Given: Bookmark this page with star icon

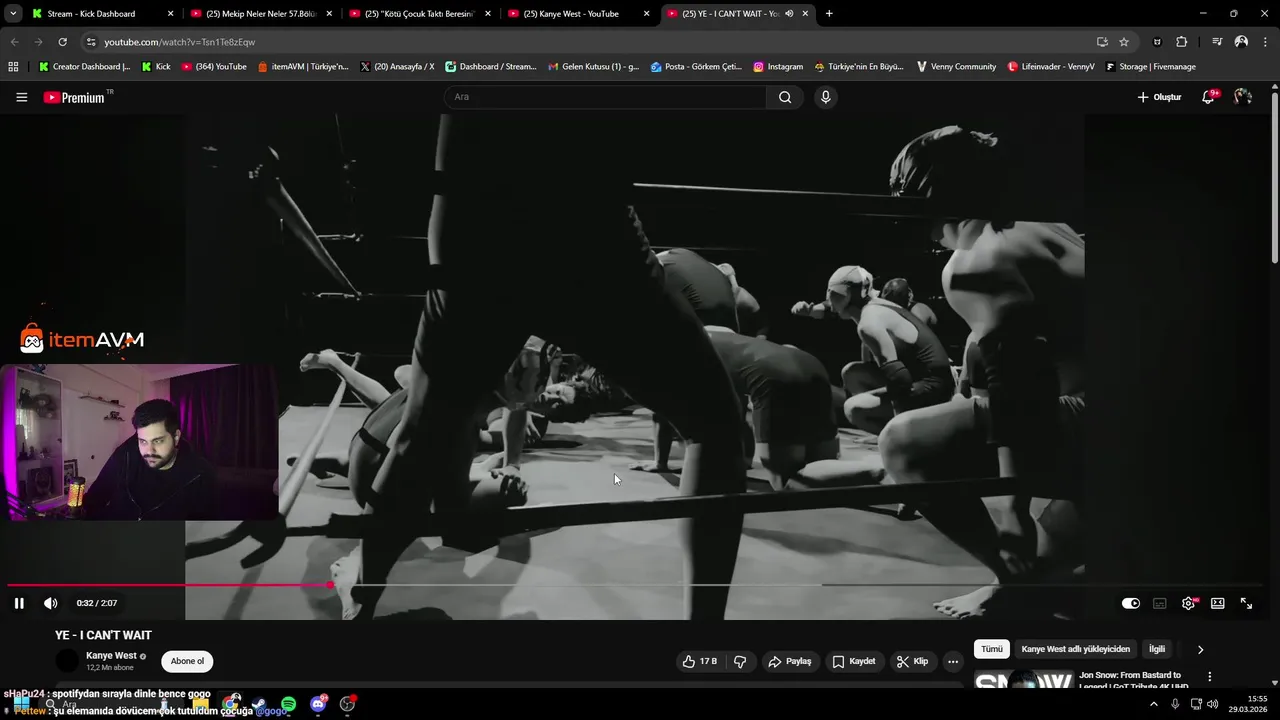Looking at the screenshot, I should (x=1124, y=42).
